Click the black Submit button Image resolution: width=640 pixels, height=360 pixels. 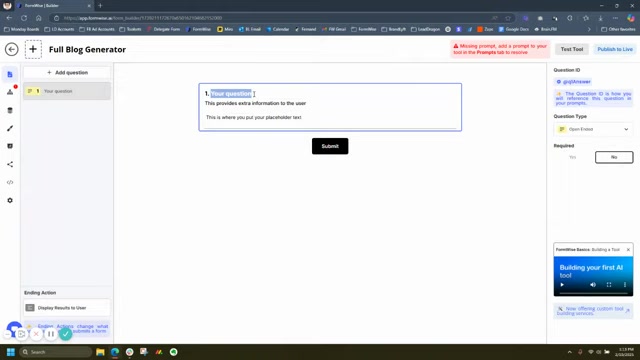click(330, 146)
